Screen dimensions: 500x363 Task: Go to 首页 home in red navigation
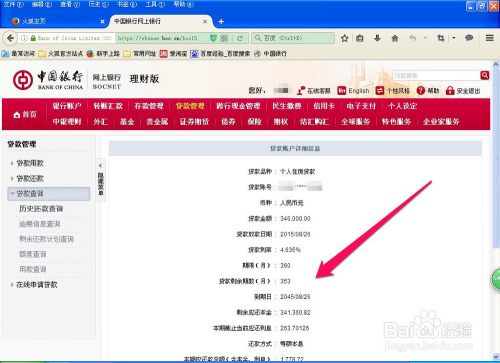click(25, 114)
